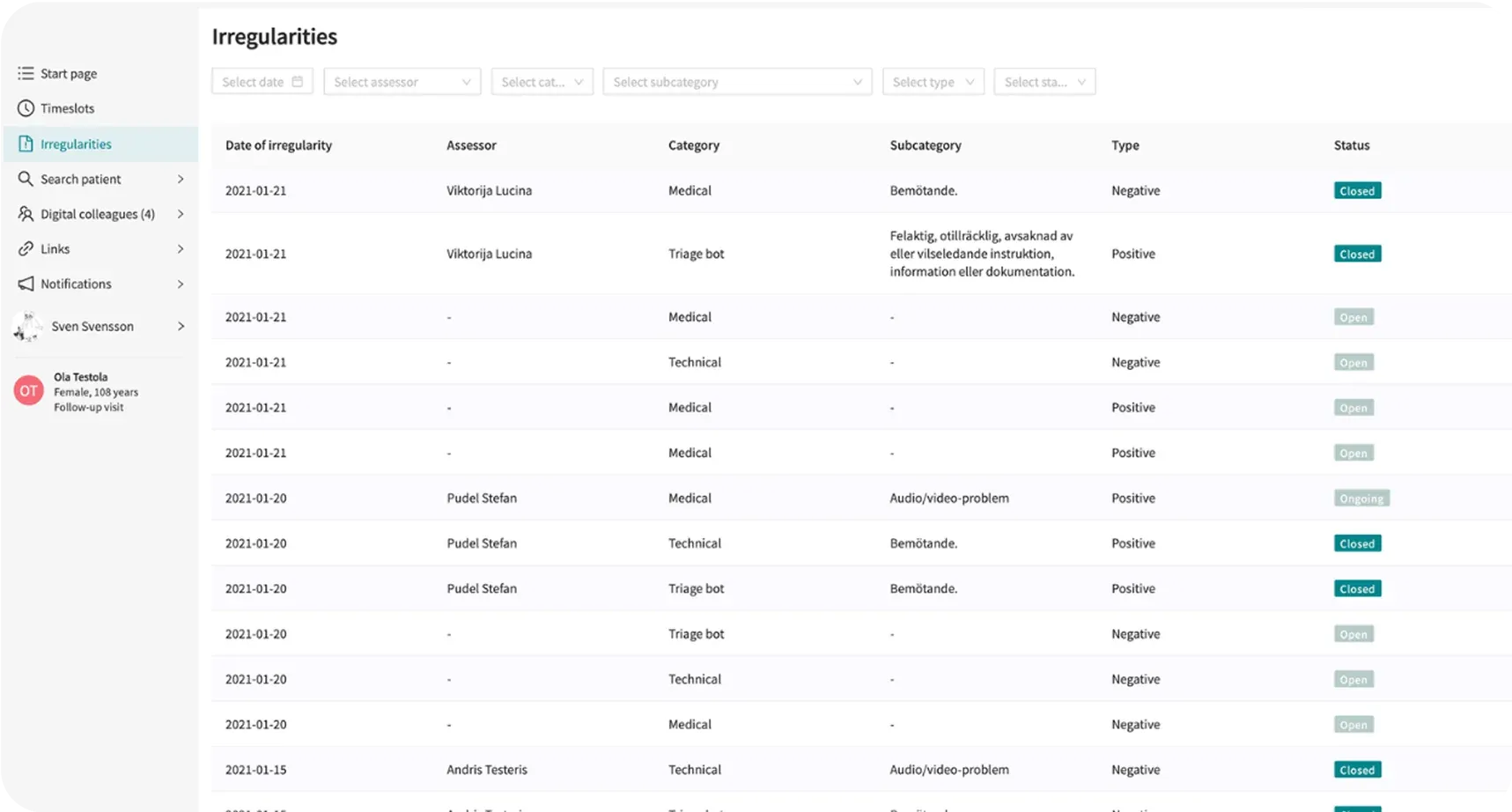Click the Select date input field
Image resolution: width=1512 pixels, height=812 pixels.
[x=254, y=82]
